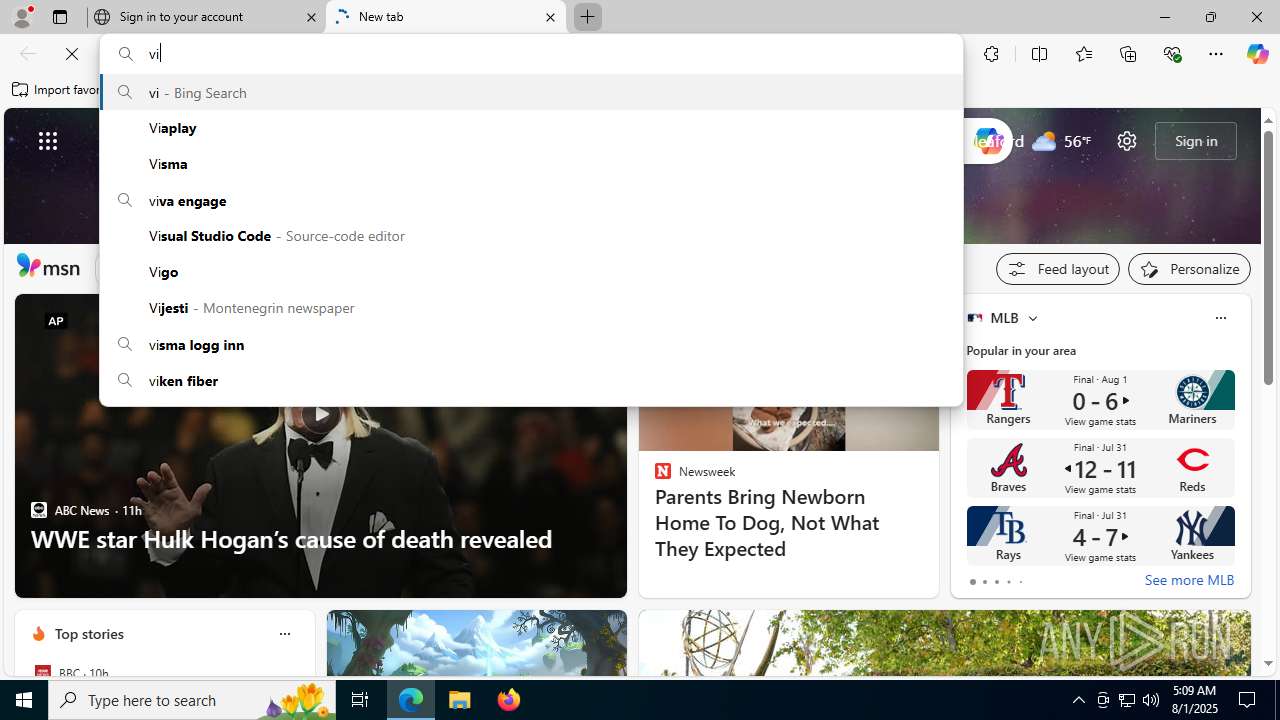Viewport: 1280px width, 720px height.
Task: Click 'See more MLB' link
Action: [1189, 580]
